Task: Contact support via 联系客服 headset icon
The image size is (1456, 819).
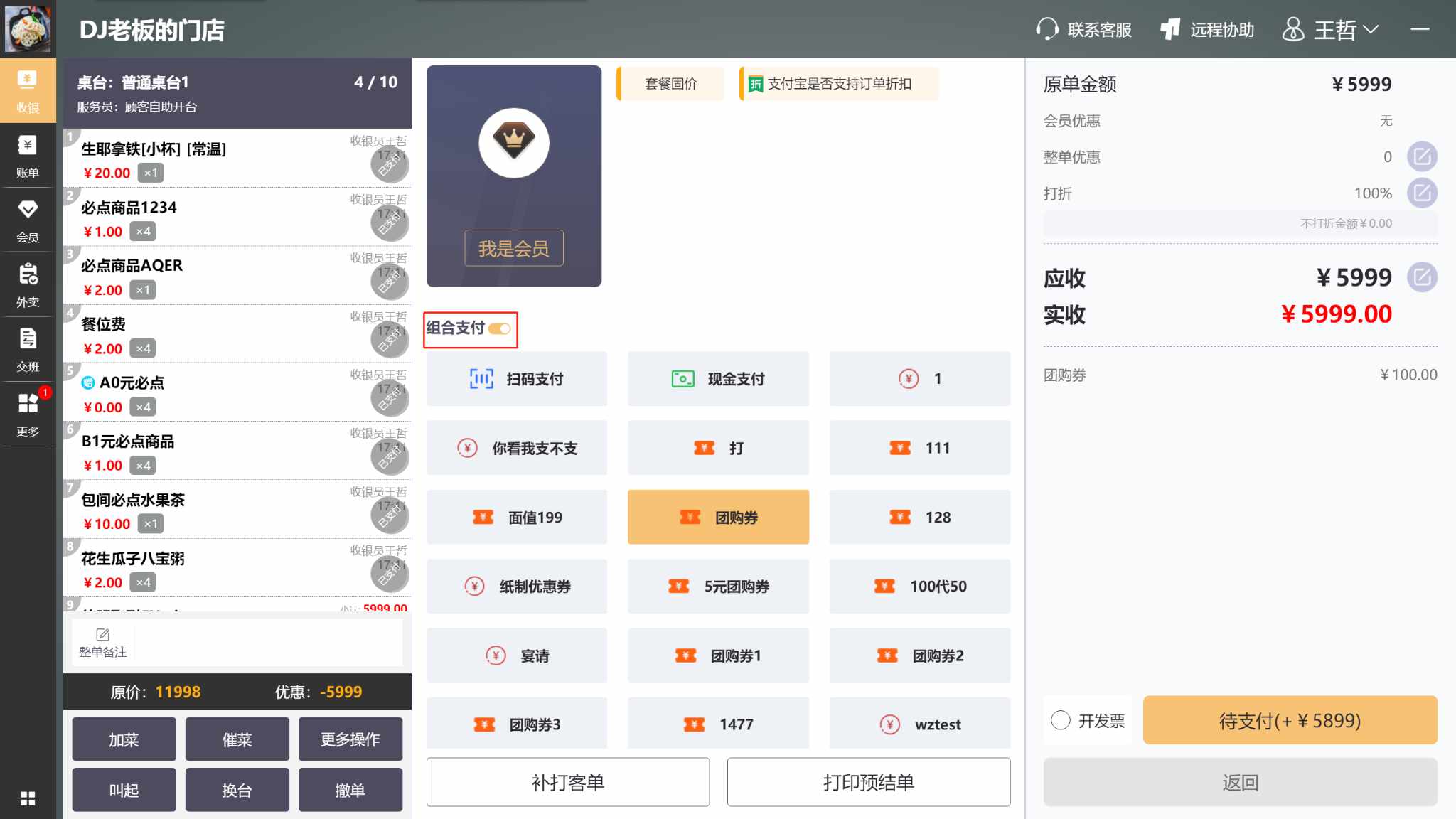Action: [1083, 30]
